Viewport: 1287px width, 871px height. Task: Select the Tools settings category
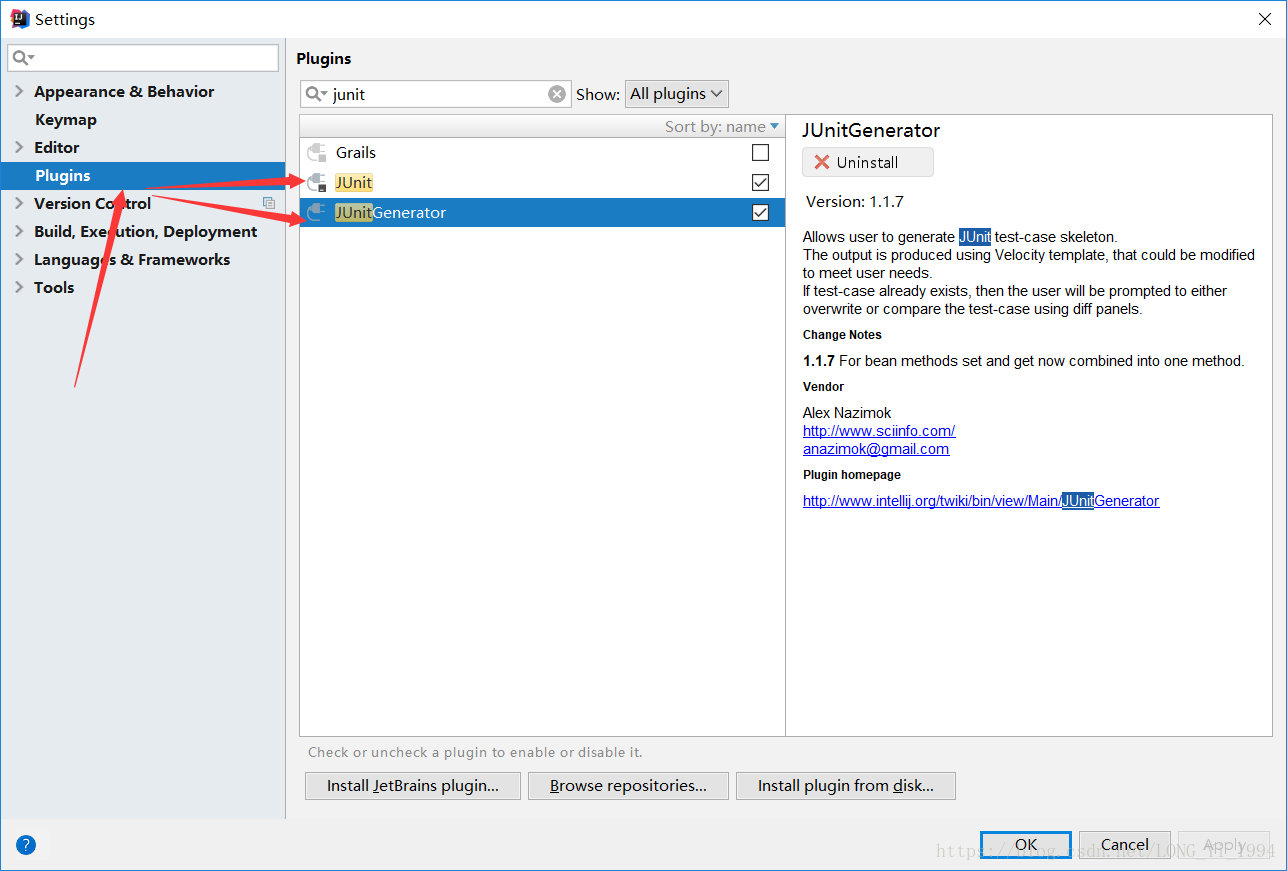click(x=54, y=287)
